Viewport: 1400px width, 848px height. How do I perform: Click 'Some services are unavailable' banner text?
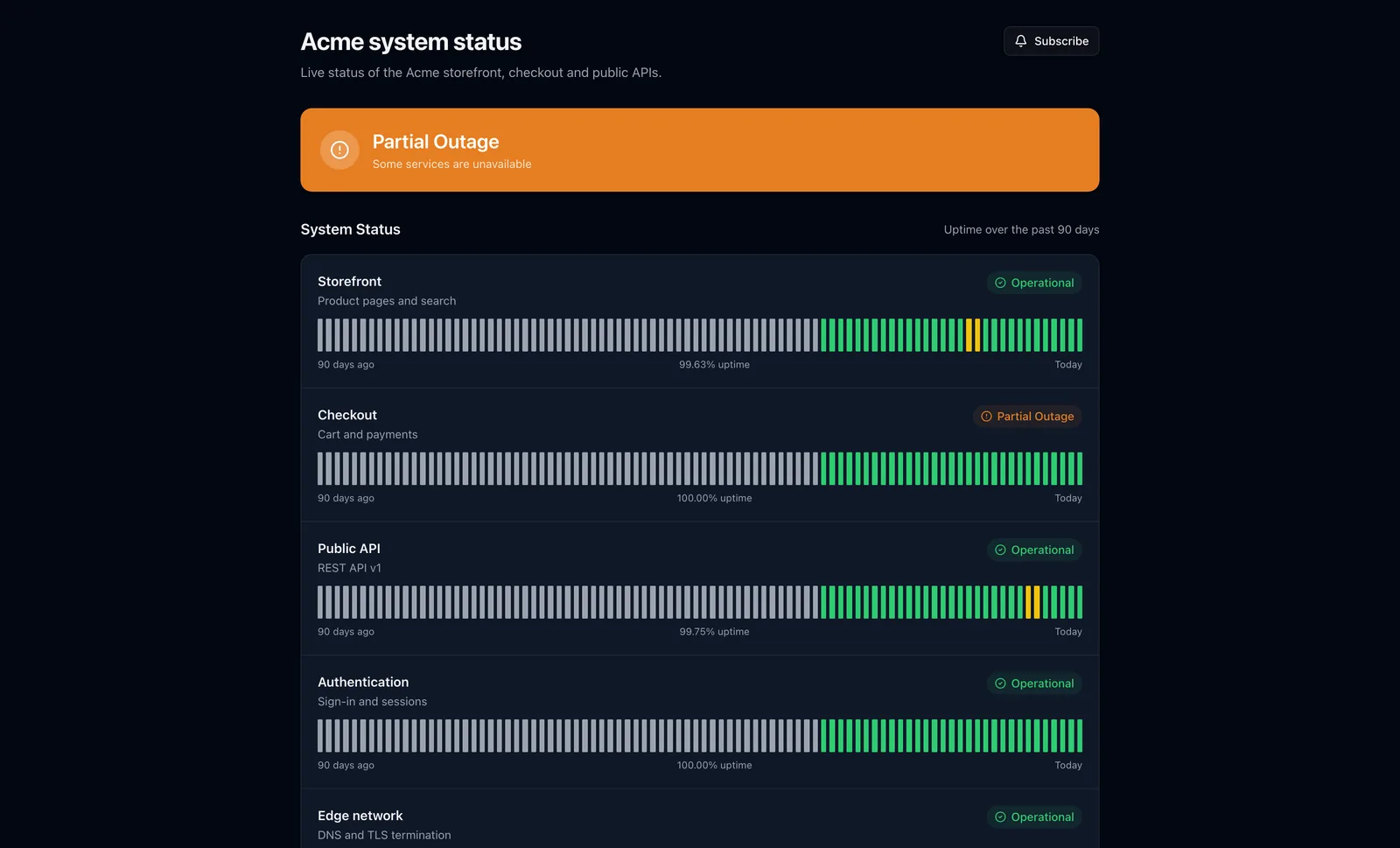451,165
